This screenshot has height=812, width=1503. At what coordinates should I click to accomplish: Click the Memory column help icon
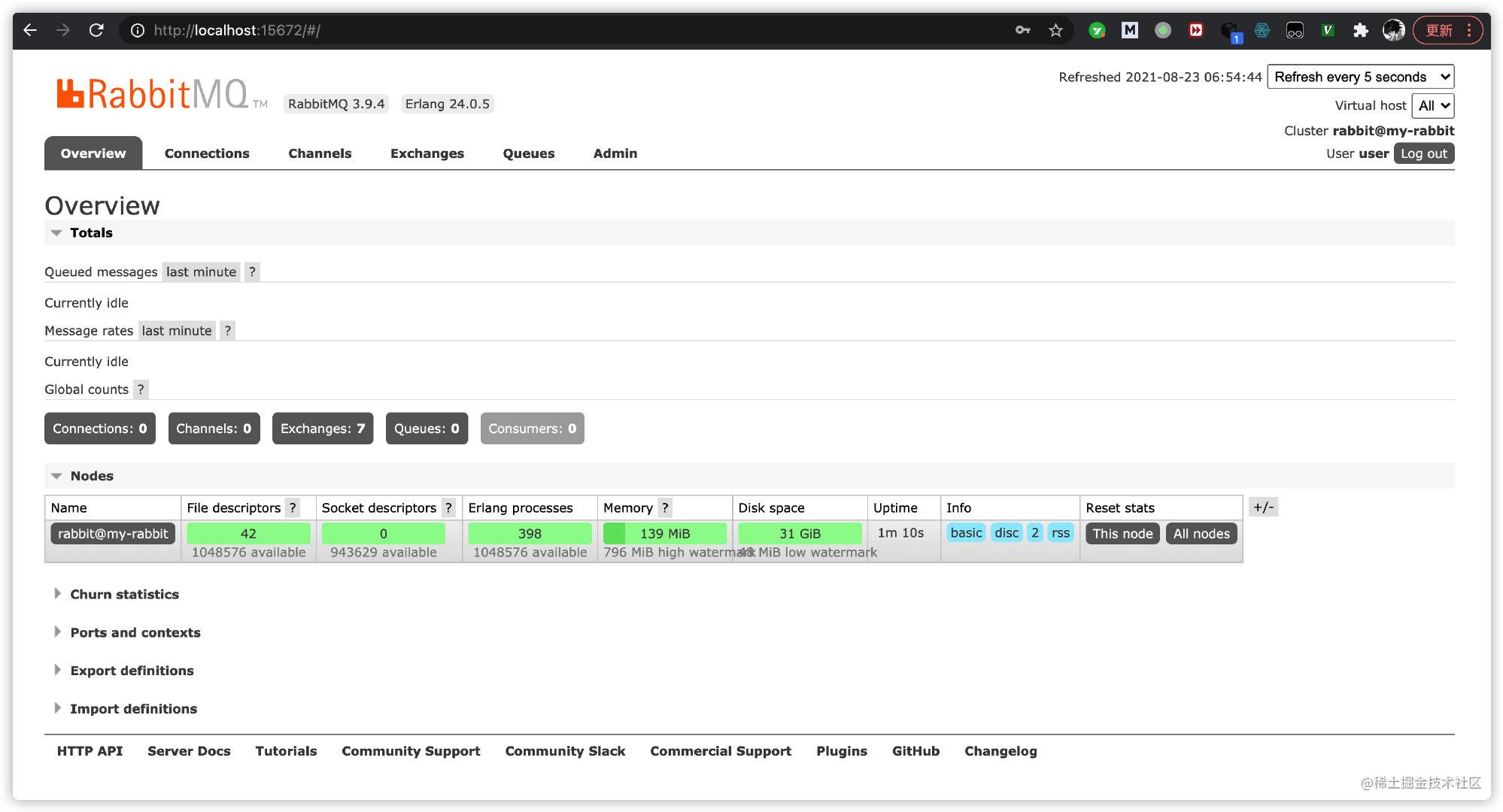tap(665, 507)
